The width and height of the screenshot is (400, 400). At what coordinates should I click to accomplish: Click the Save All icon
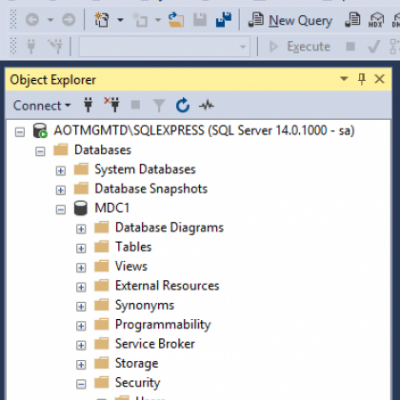[x=224, y=20]
